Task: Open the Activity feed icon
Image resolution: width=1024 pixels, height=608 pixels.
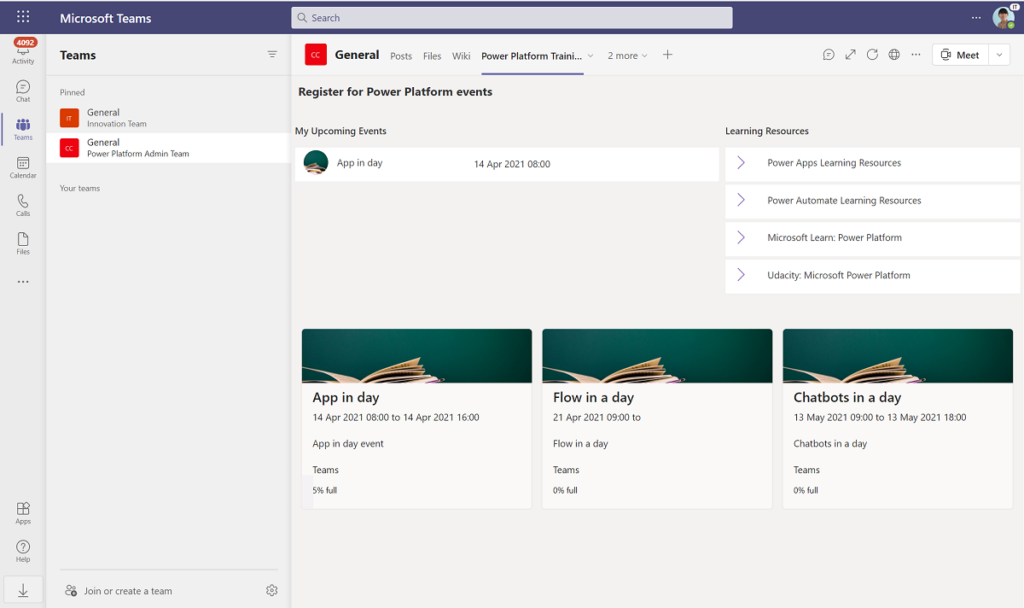Action: click(22, 52)
